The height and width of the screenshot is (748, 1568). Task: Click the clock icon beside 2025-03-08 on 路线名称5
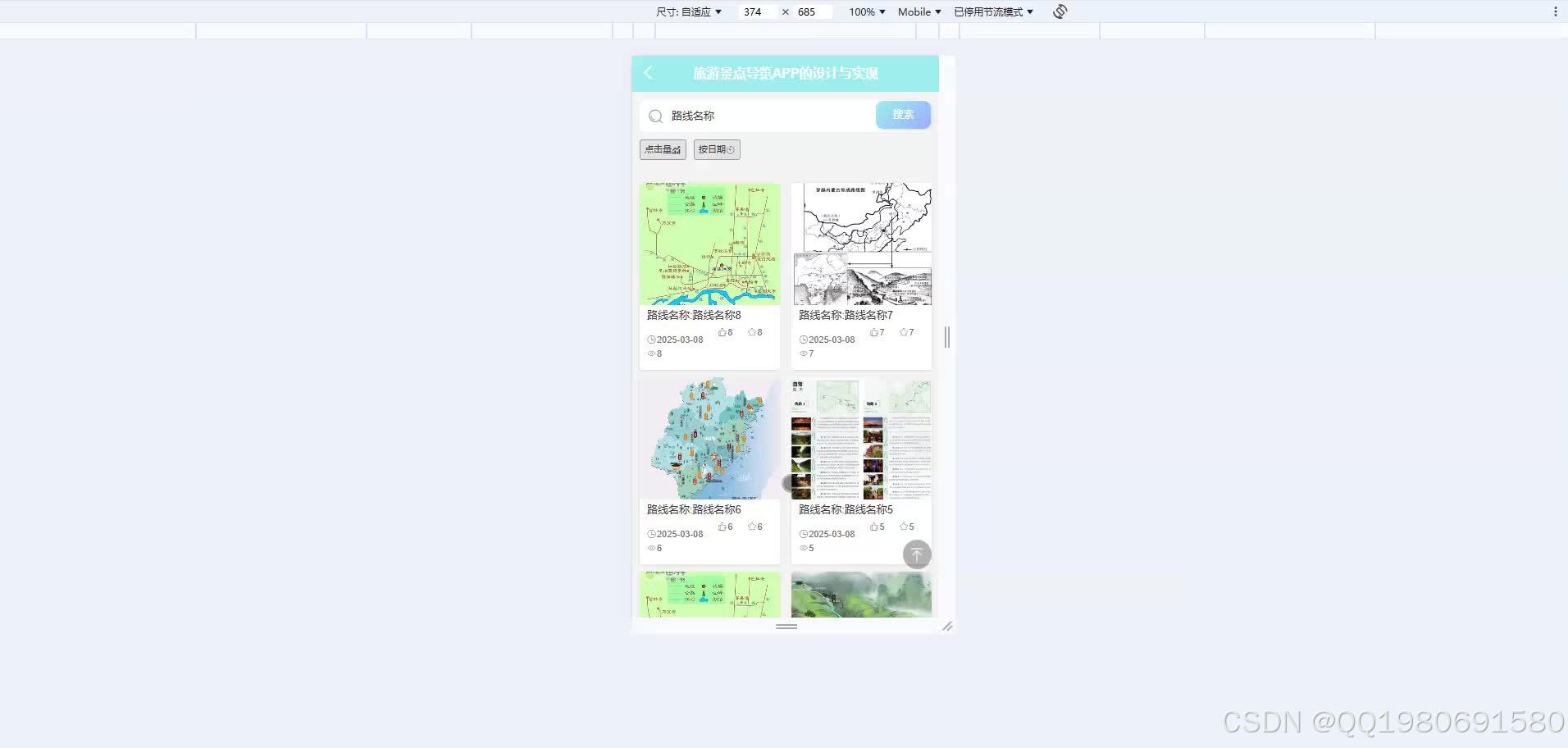point(803,534)
